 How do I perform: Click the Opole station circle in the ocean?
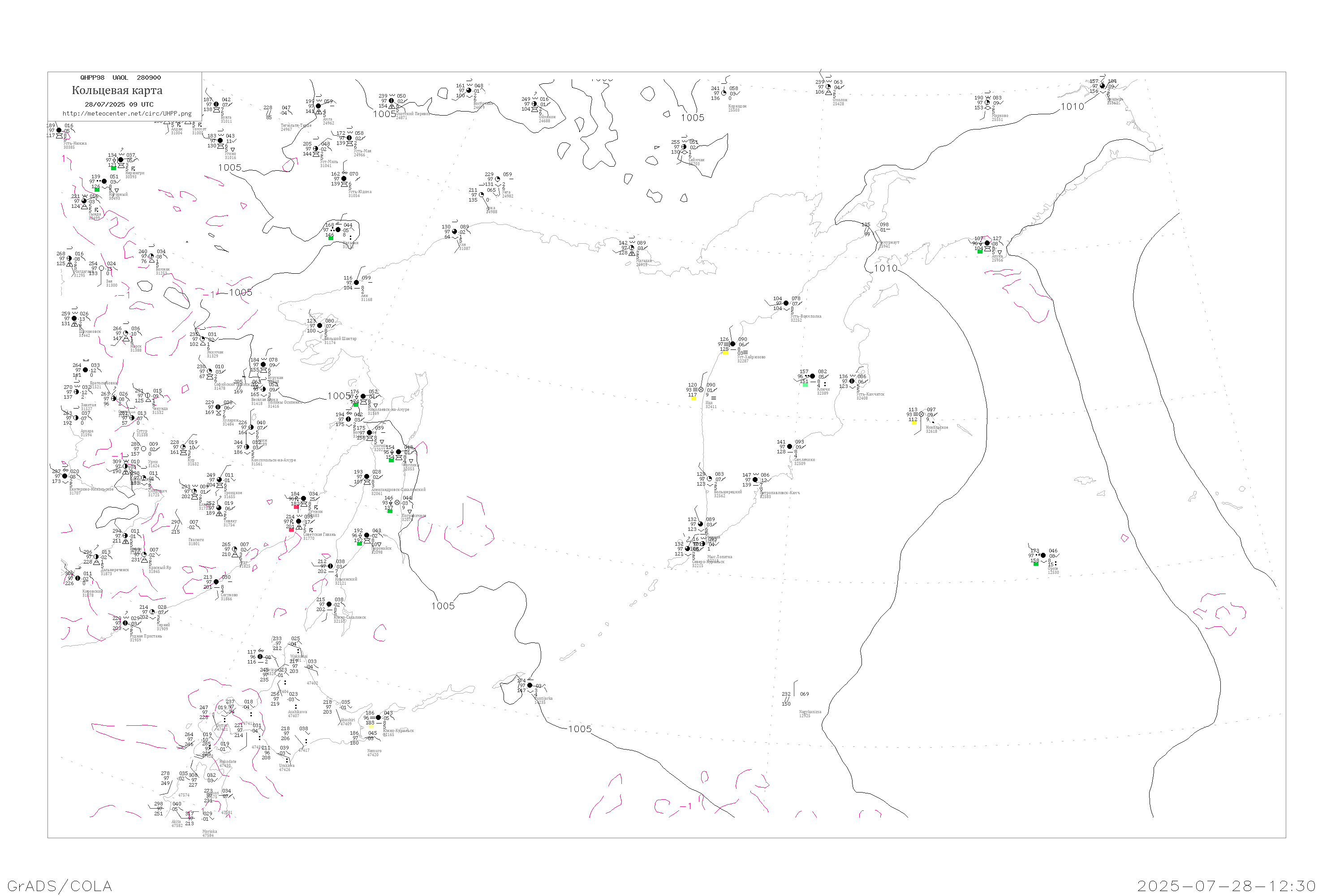1043,556
